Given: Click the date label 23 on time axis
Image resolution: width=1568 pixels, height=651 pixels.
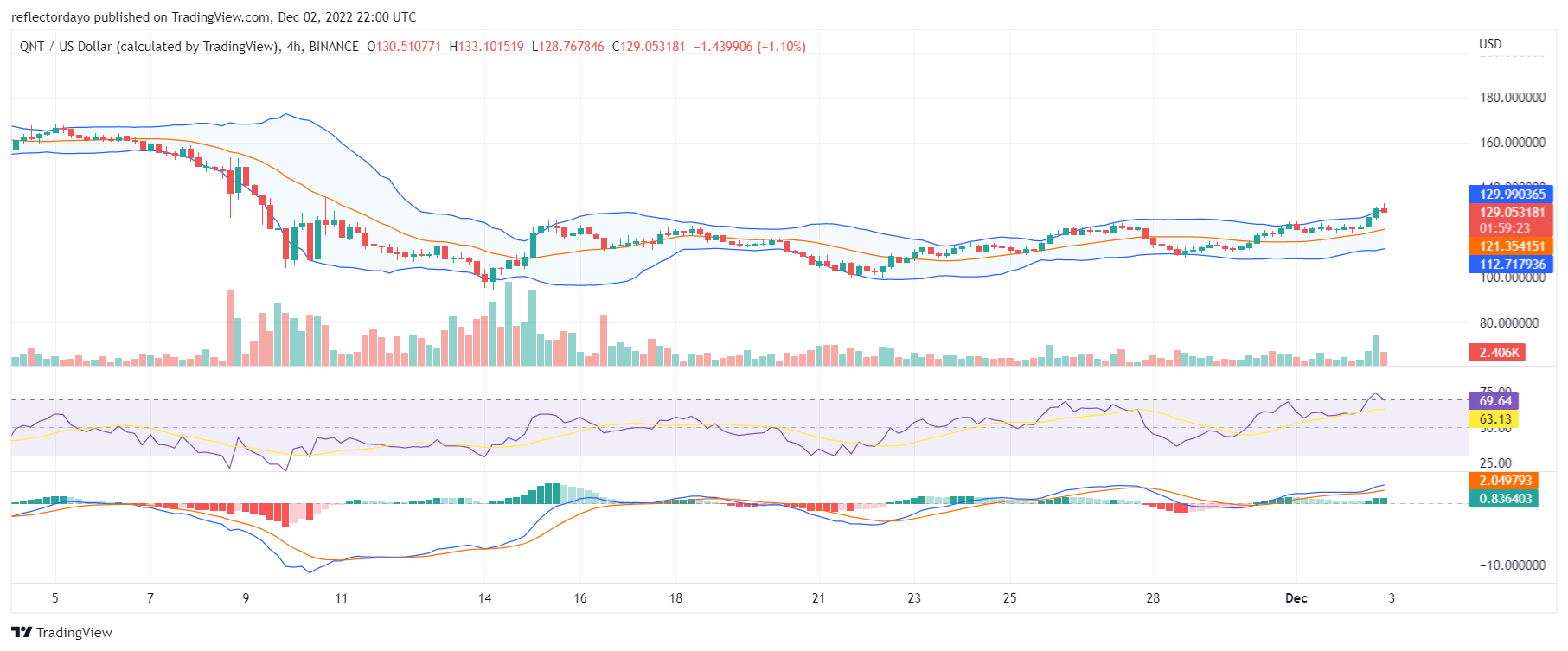Looking at the screenshot, I should click(x=914, y=598).
